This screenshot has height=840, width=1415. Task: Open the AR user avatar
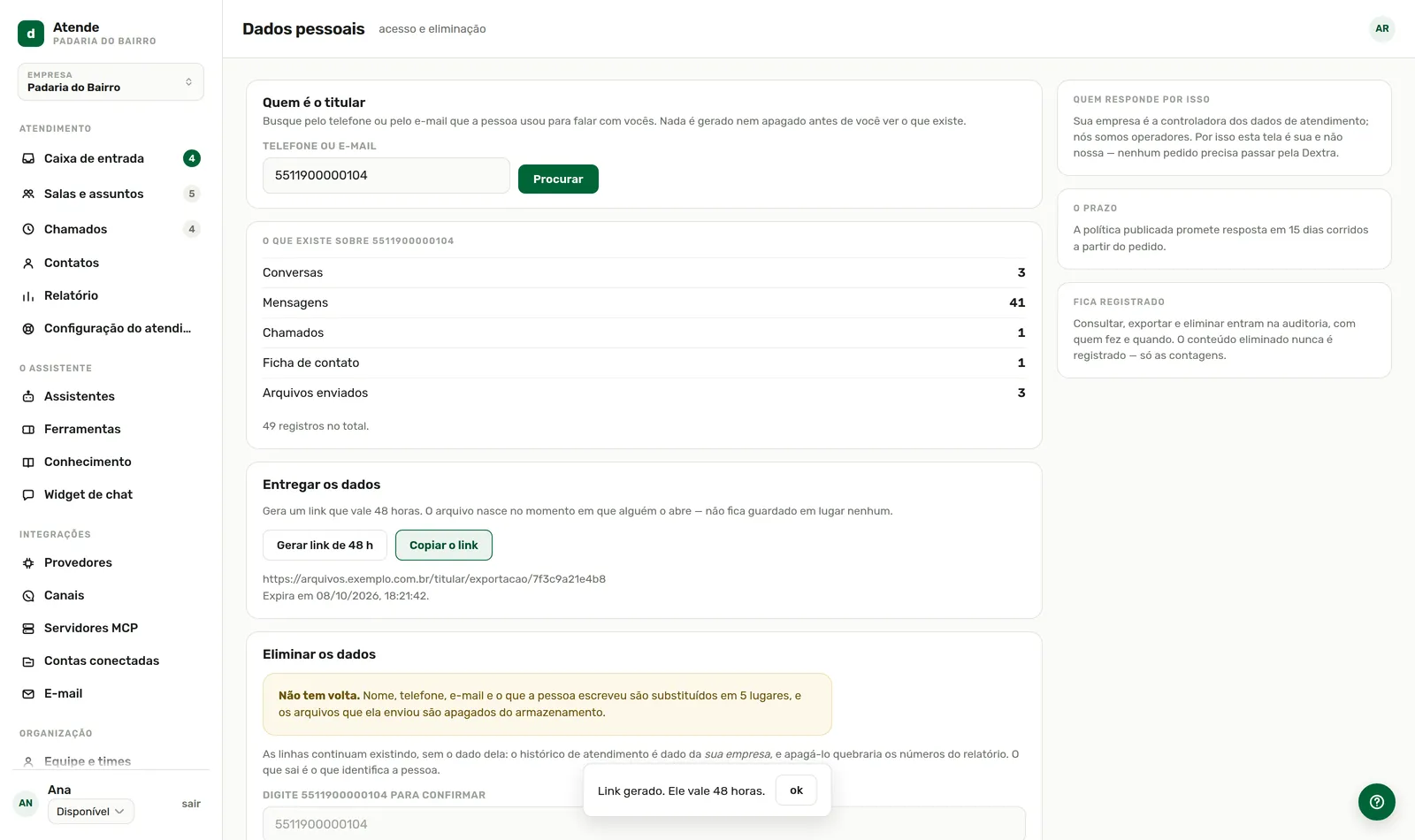pyautogui.click(x=1382, y=28)
